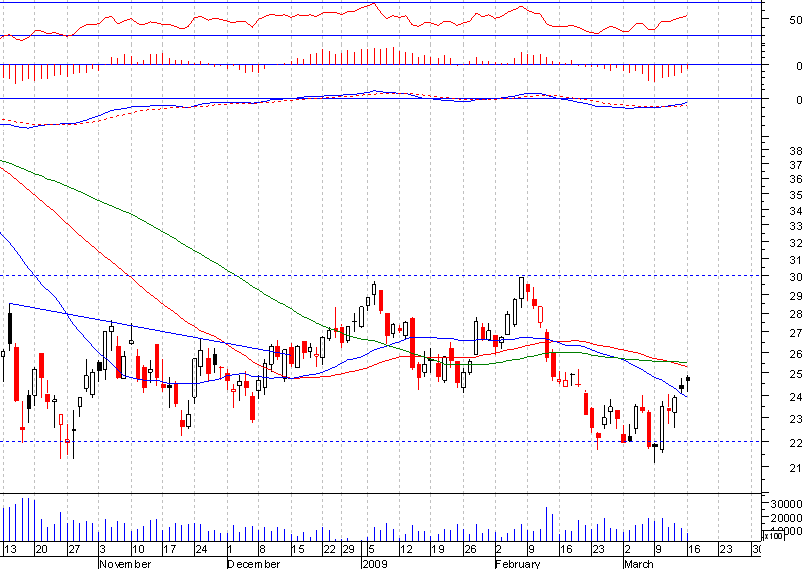Viewport: 806px width, 569px height.
Task: Click the price axis label 37
Action: (x=796, y=165)
